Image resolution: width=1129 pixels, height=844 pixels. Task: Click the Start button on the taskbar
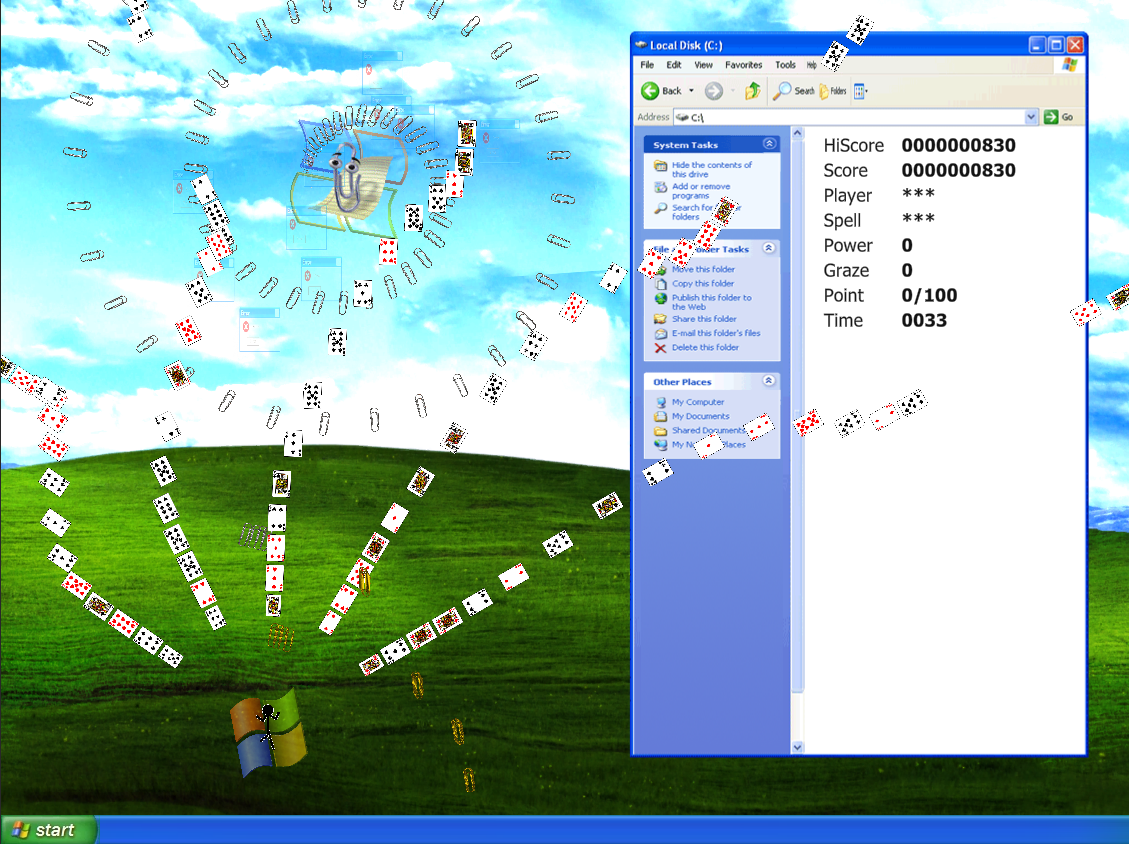[x=48, y=830]
